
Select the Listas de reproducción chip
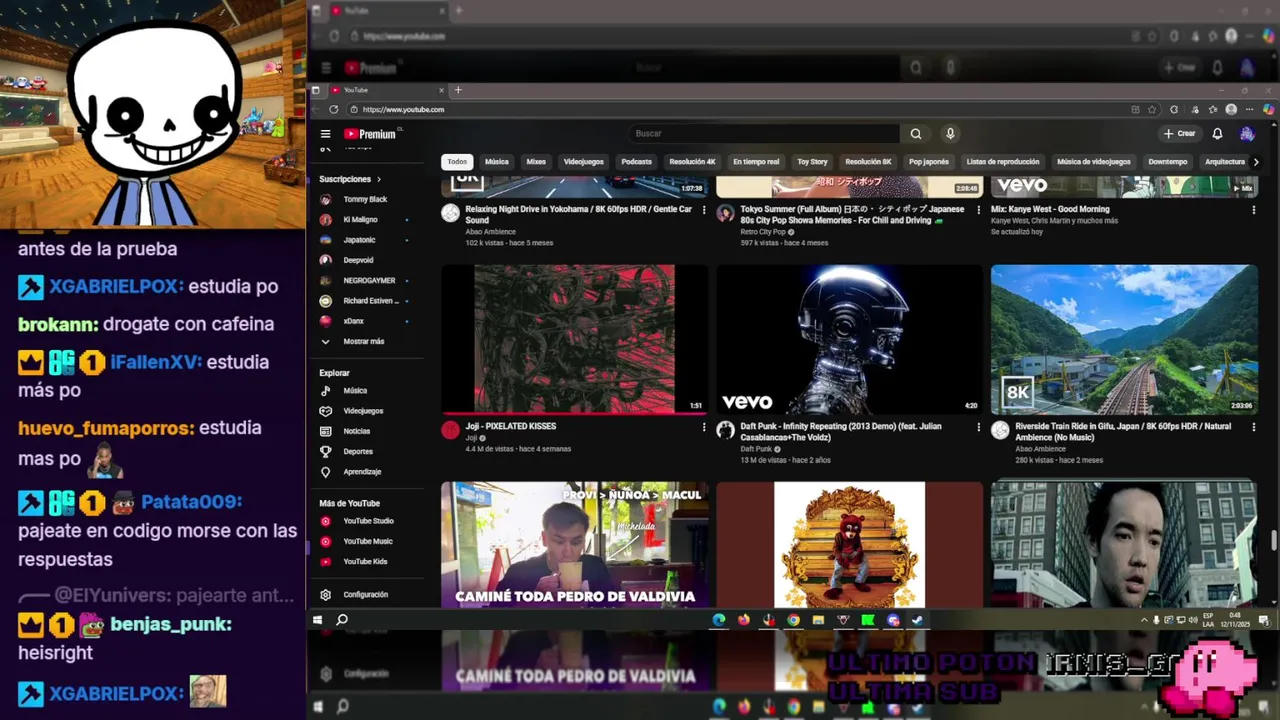pyautogui.click(x=1002, y=161)
